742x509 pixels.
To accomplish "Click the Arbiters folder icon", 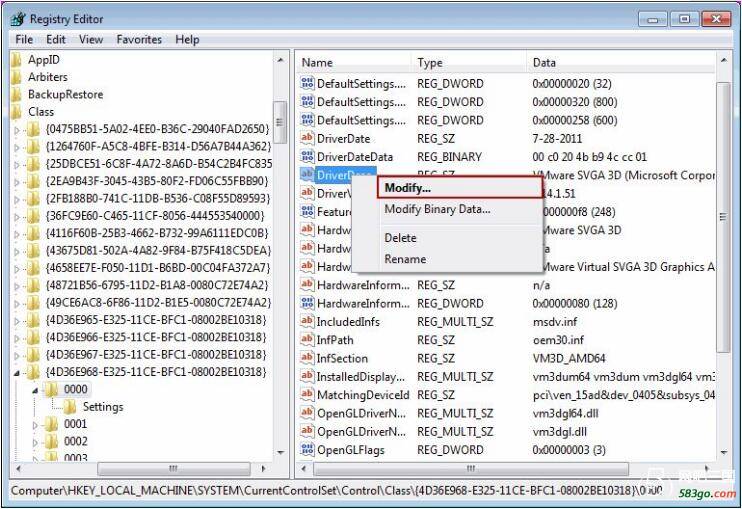I will [x=17, y=77].
